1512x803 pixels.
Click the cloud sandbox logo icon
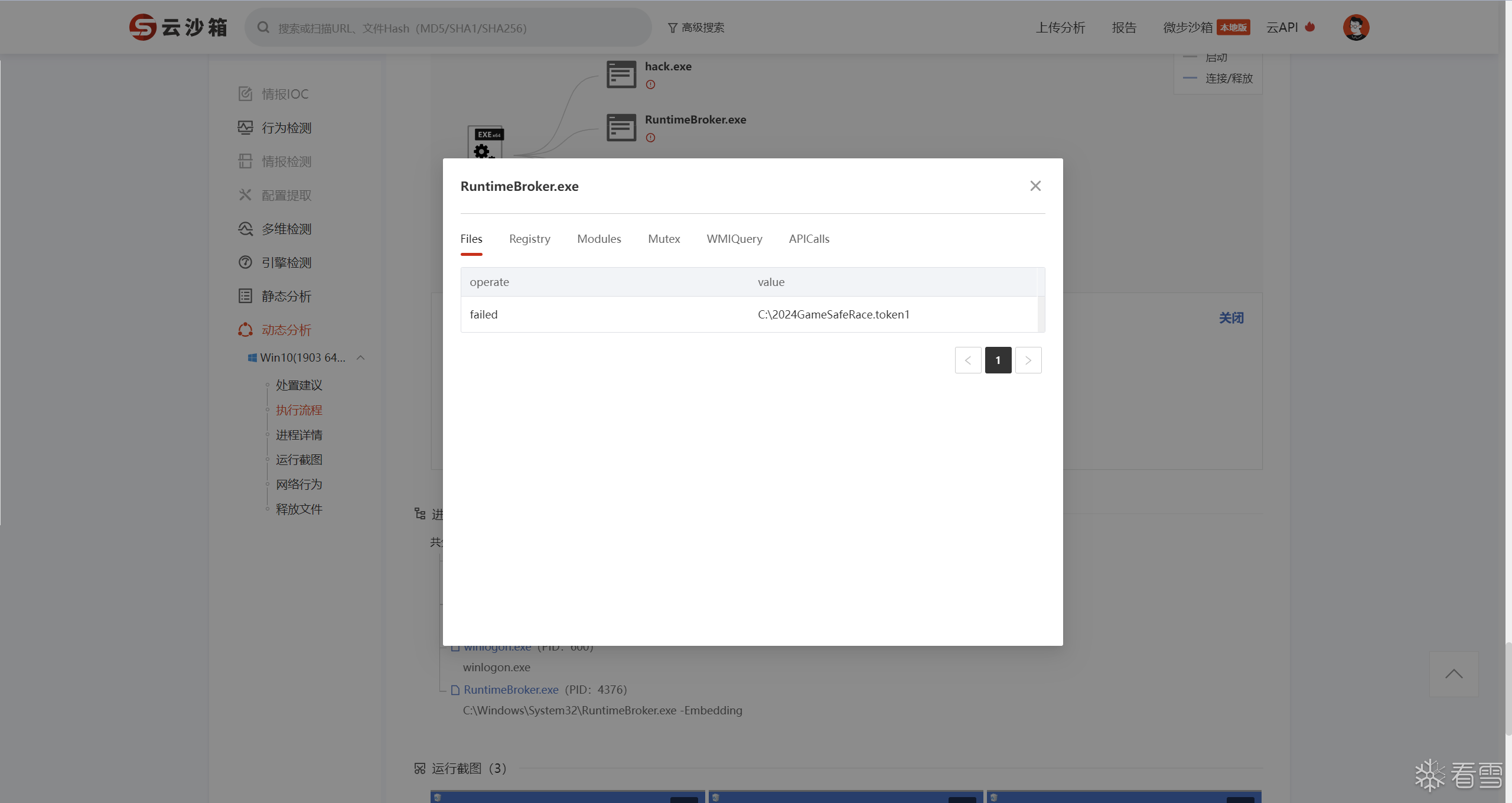[143, 27]
